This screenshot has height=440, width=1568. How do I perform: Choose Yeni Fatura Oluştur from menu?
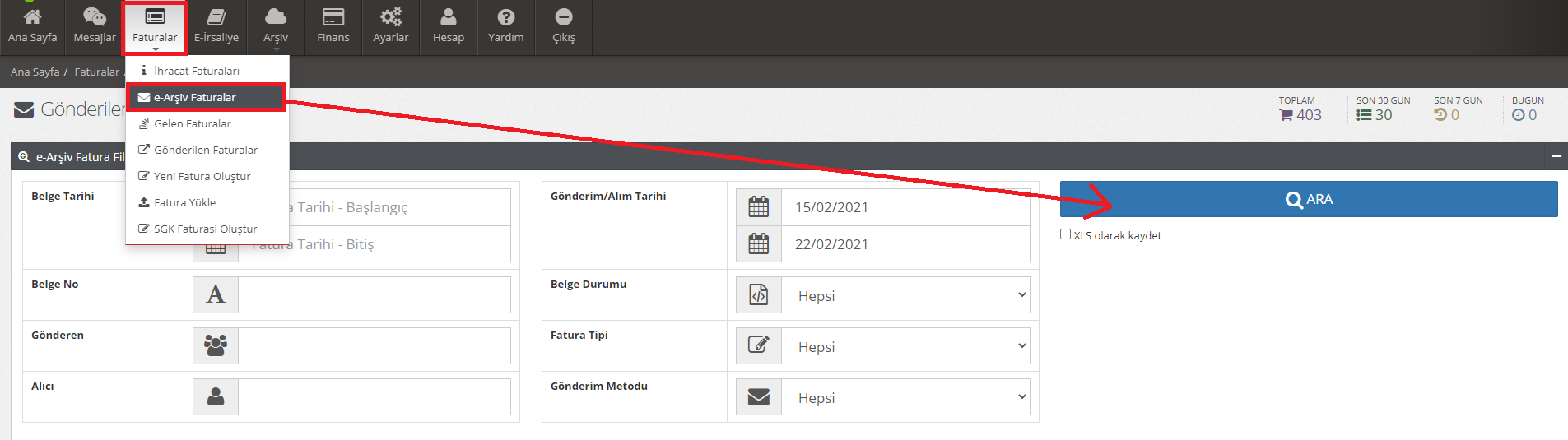202,176
